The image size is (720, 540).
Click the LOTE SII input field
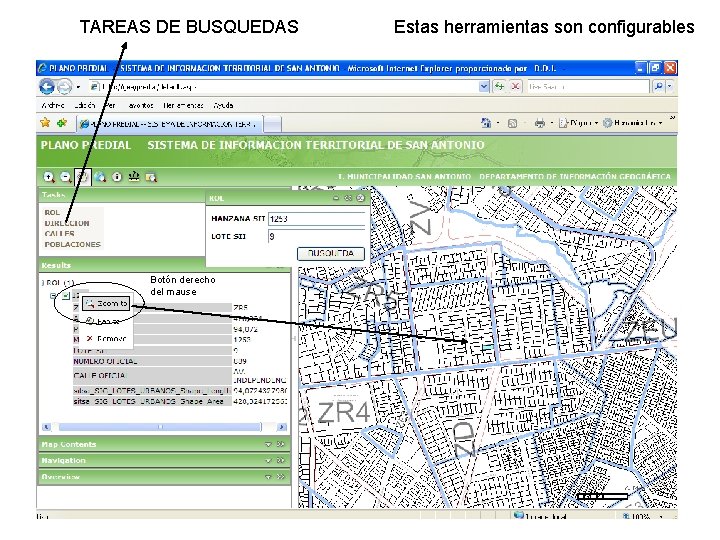click(x=317, y=236)
